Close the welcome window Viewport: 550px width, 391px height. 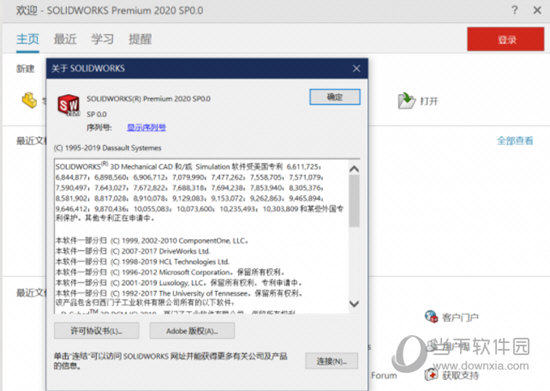click(x=537, y=10)
